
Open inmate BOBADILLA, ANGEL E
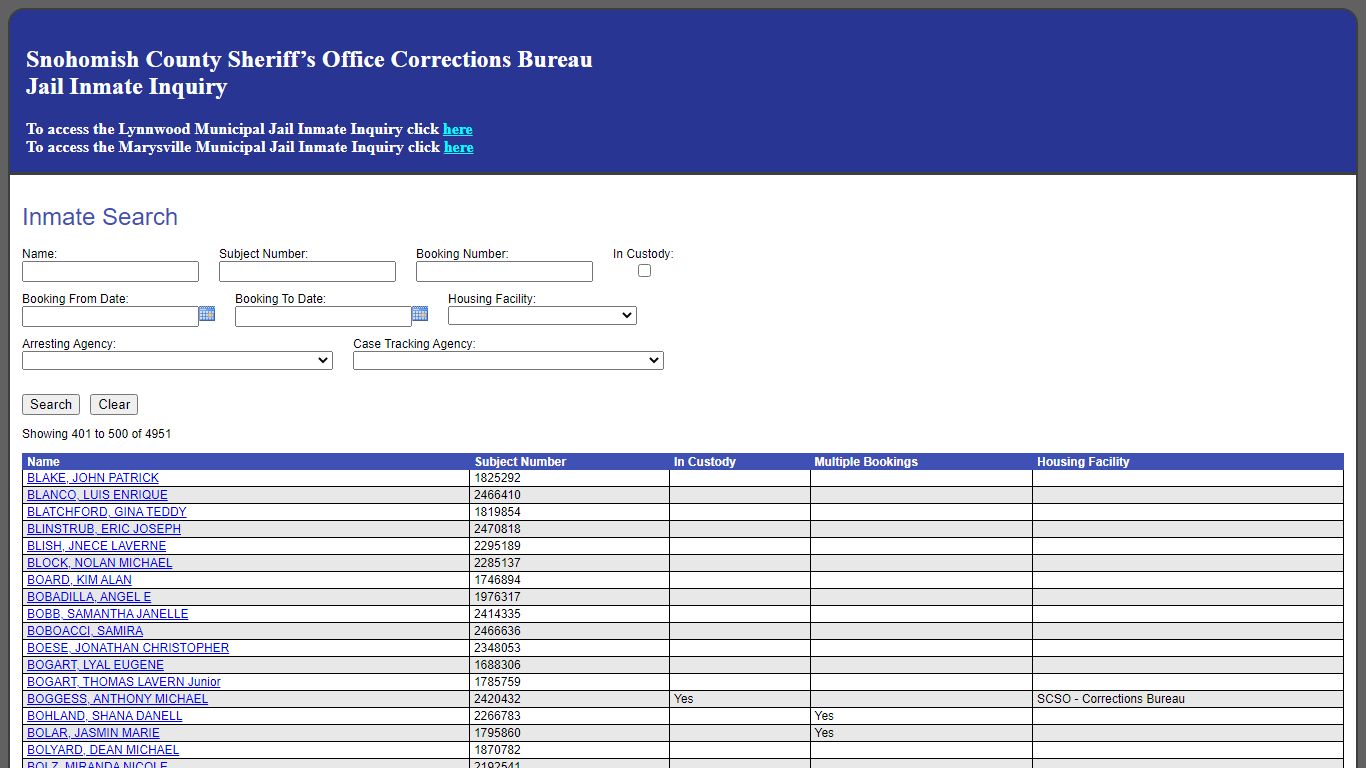[89, 597]
